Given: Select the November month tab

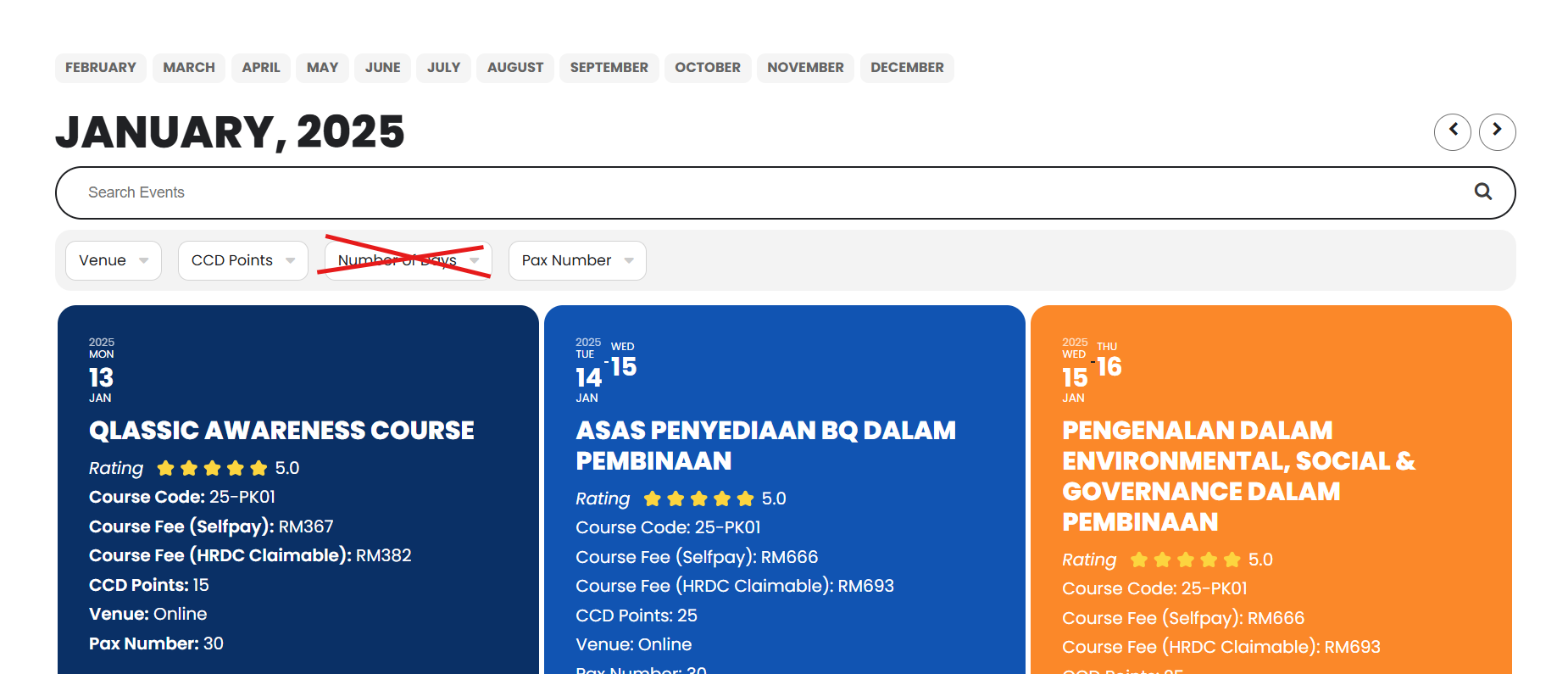Looking at the screenshot, I should click(805, 68).
